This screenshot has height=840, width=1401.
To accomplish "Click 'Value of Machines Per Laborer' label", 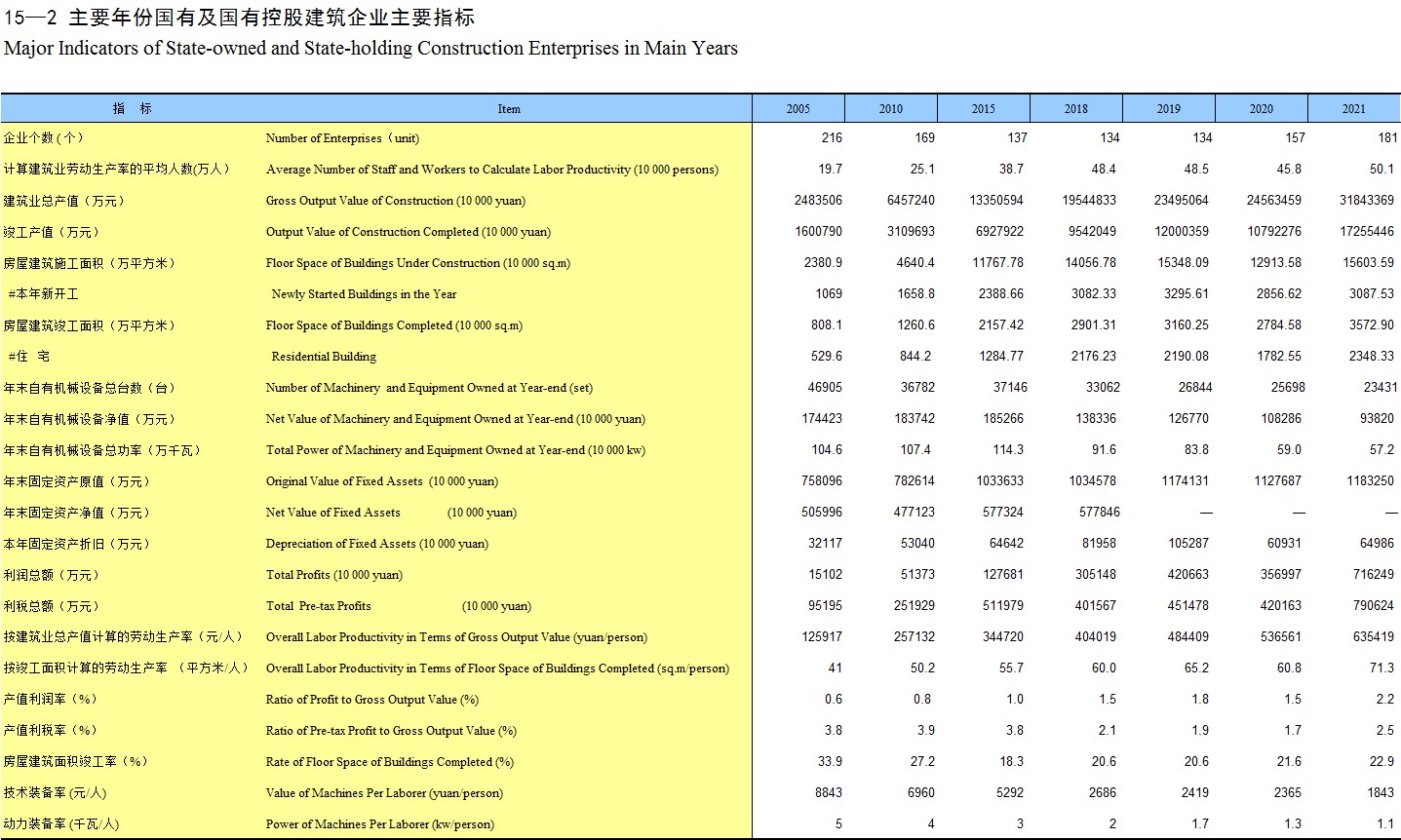I will click(x=384, y=793).
